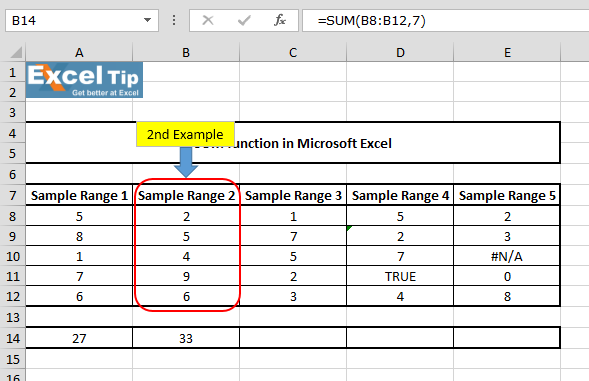This screenshot has width=589, height=381.
Task: Click the Select All corner triangle
Action: (16, 52)
